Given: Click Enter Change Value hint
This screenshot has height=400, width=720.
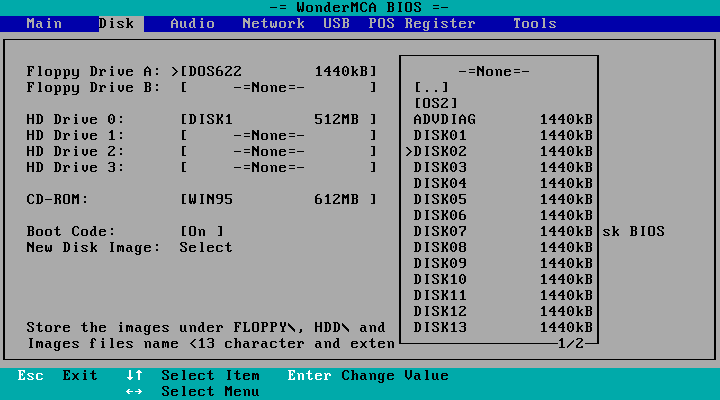Looking at the screenshot, I should [x=368, y=375].
